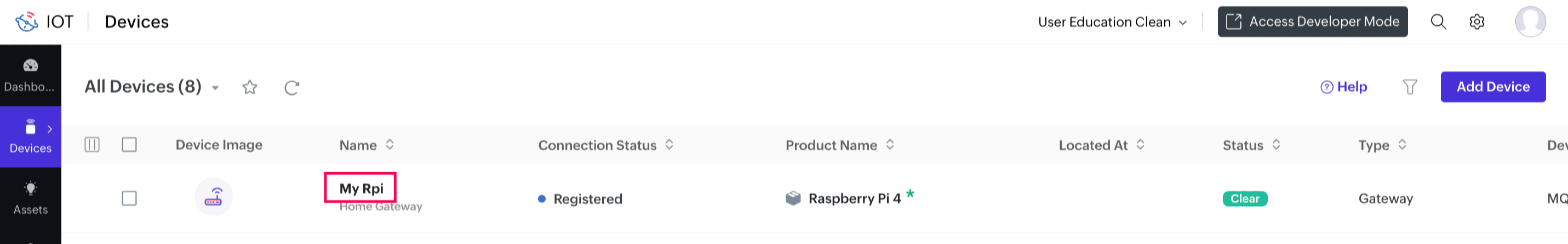Click the My Rpi gateway device image
Image resolution: width=1568 pixels, height=244 pixels.
[x=214, y=197]
